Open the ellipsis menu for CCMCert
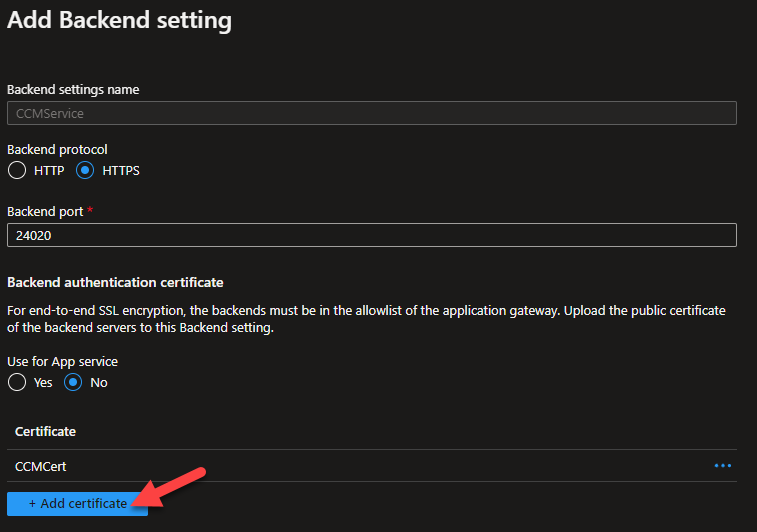This screenshot has width=757, height=532. point(723,466)
